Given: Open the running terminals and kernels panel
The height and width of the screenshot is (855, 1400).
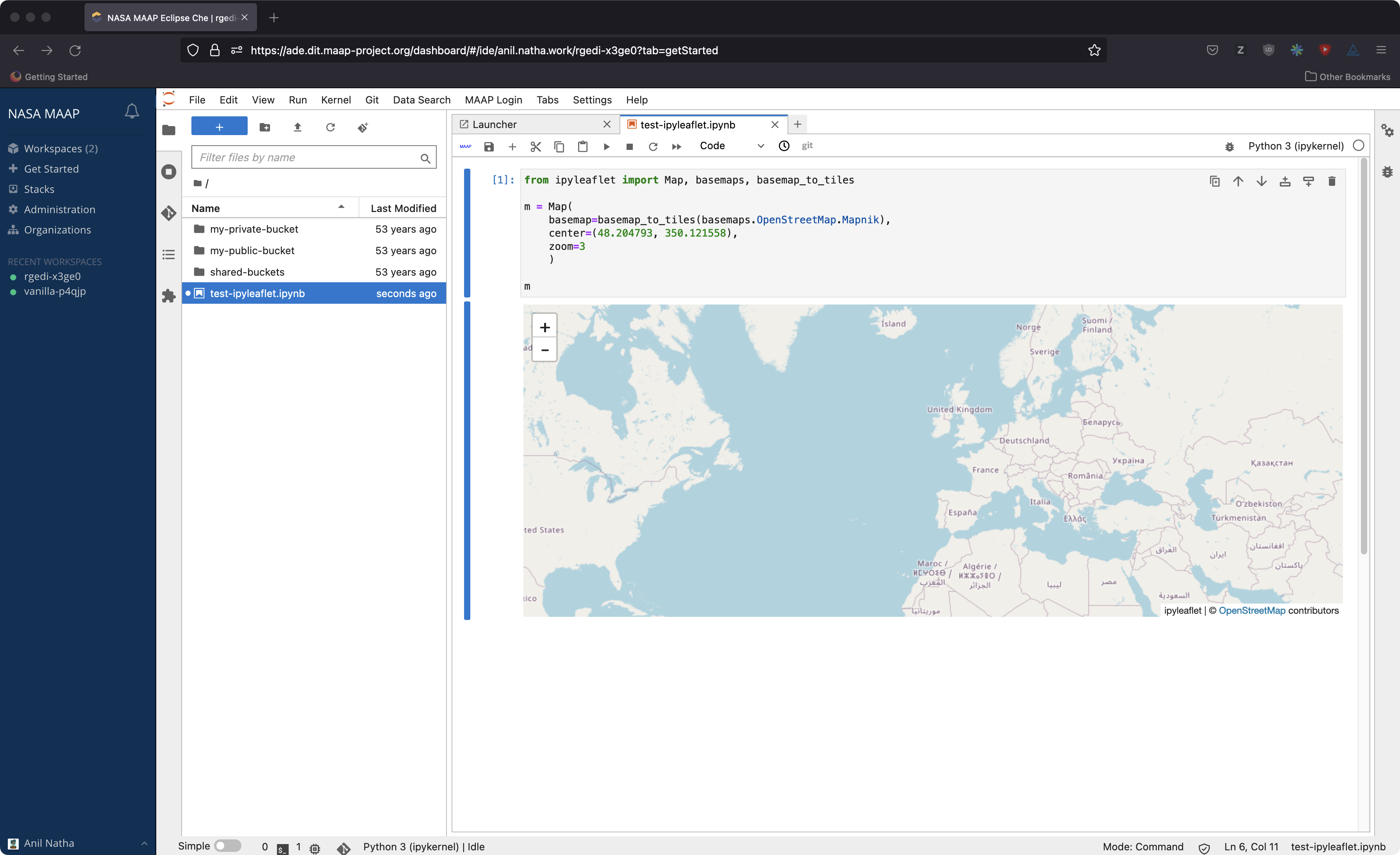Looking at the screenshot, I should pos(169,172).
